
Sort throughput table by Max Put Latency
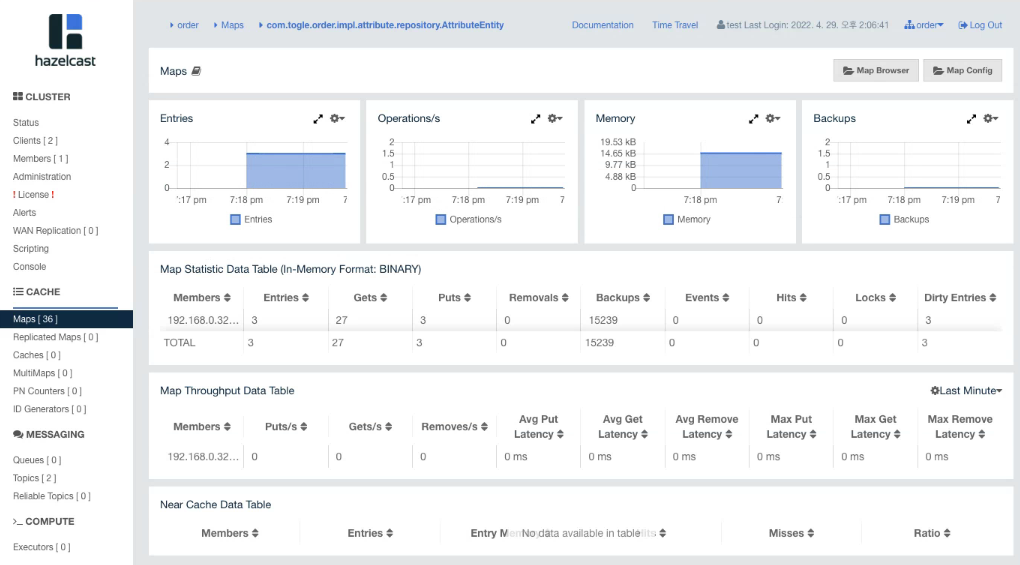pos(791,427)
